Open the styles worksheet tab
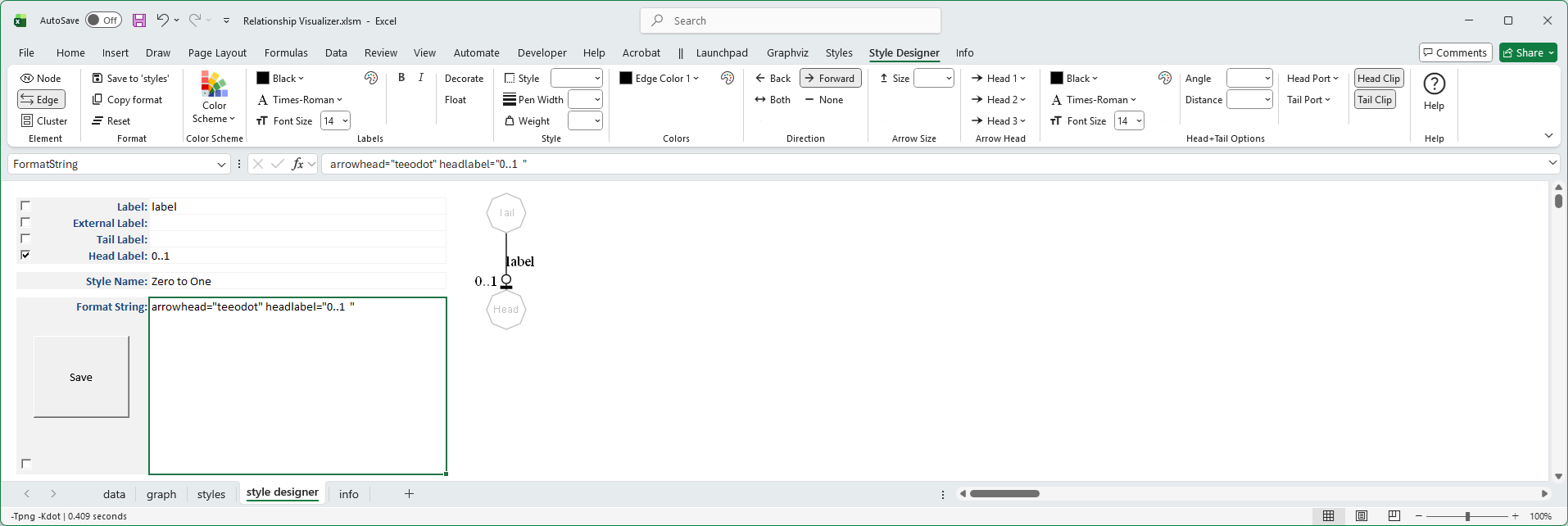 (211, 494)
